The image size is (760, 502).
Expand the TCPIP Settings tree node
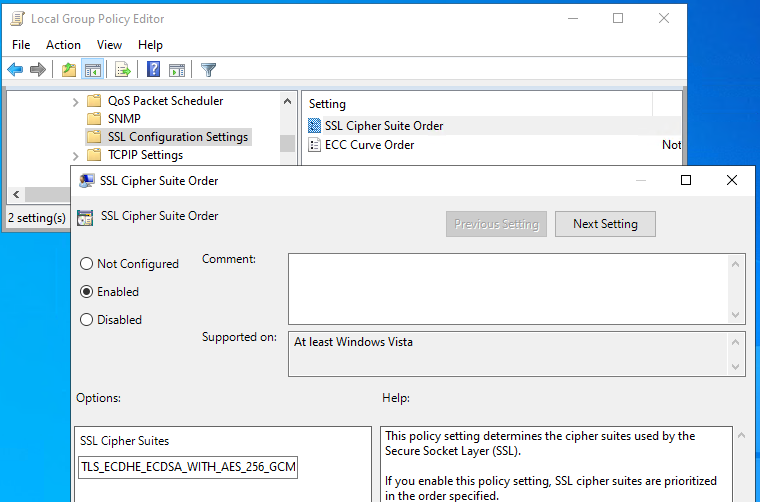[x=76, y=156]
